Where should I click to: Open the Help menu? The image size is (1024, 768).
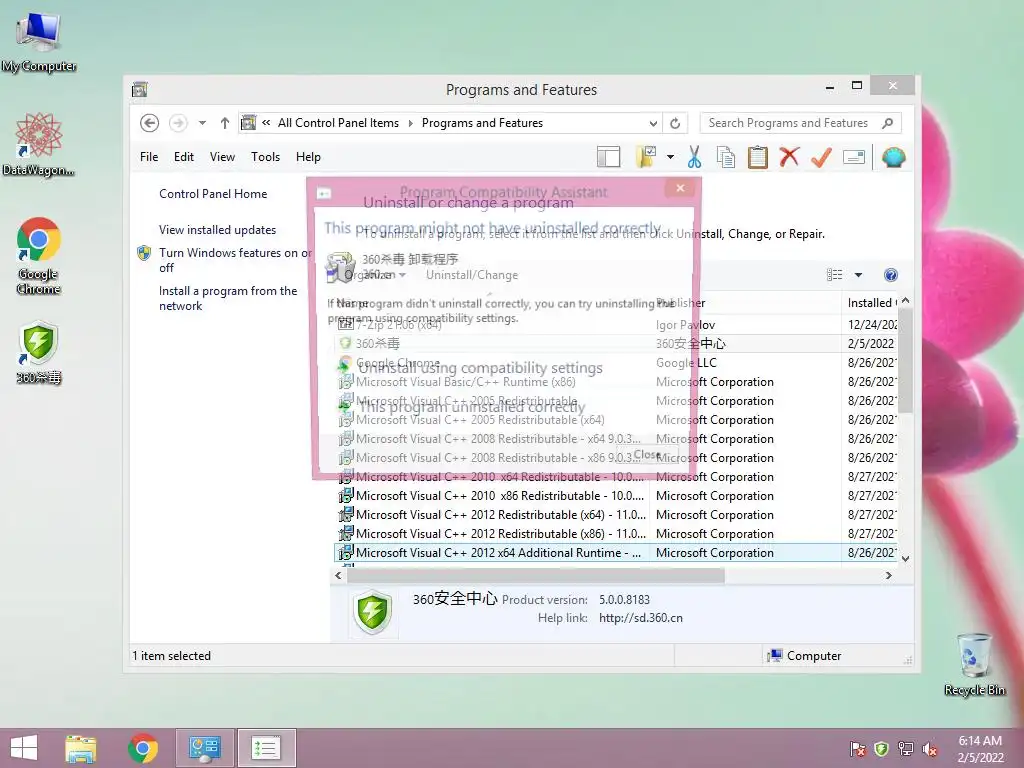tap(308, 157)
